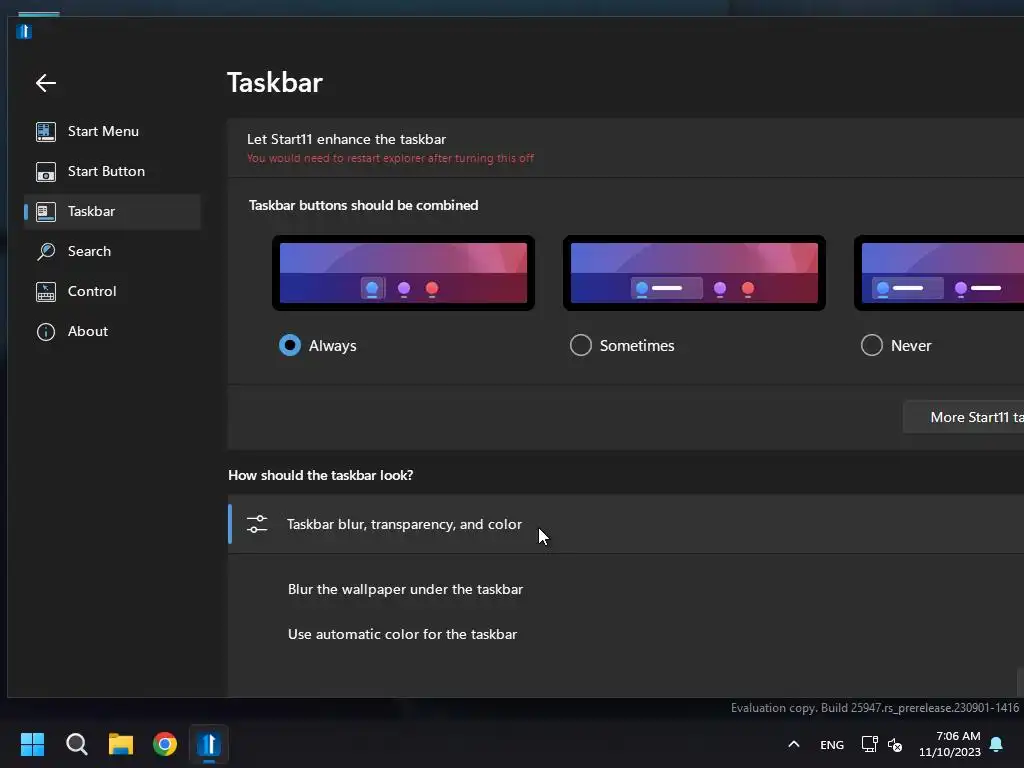Open the Start Button settings page
The width and height of the screenshot is (1024, 768).
pyautogui.click(x=112, y=172)
